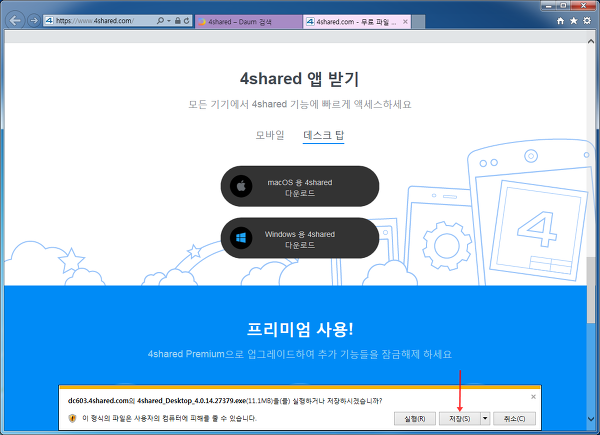The width and height of the screenshot is (600, 435).
Task: Open Favorites with the star icon
Action: tap(574, 21)
